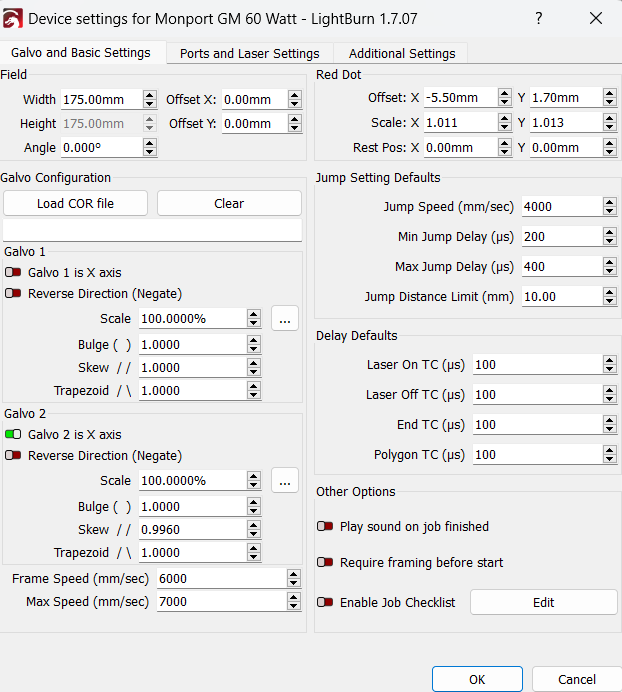Open Galvo 2 Scale options ellipsis button
622x692 pixels.
pos(285,480)
